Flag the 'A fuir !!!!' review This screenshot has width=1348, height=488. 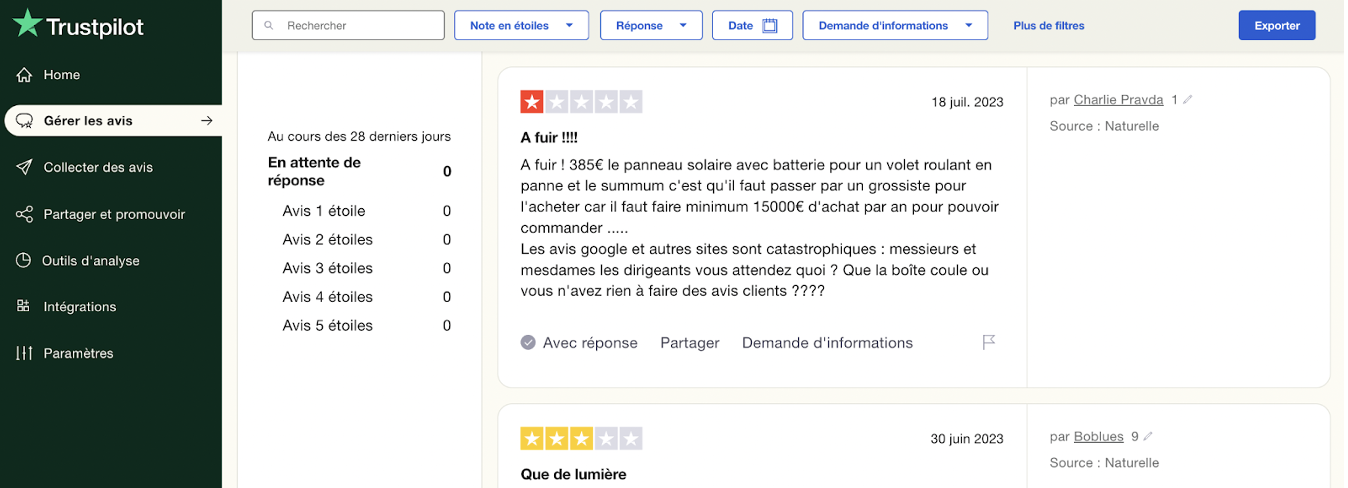tap(988, 342)
